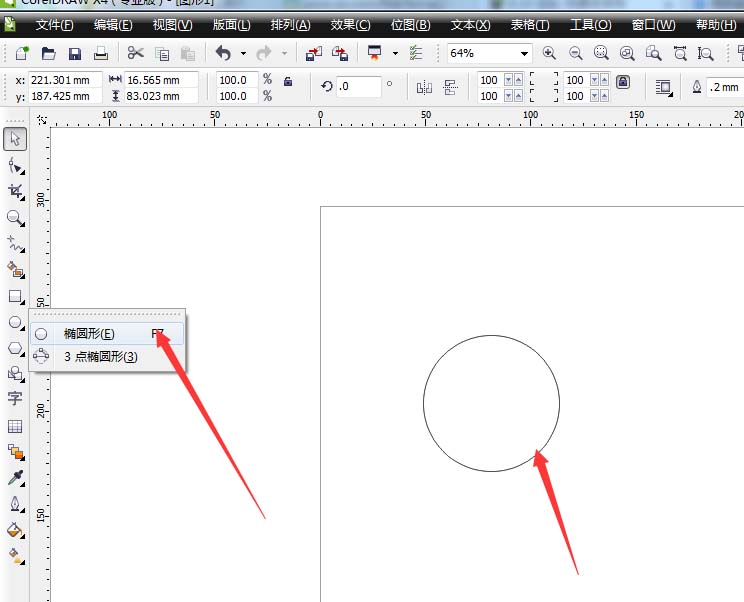The width and height of the screenshot is (744, 602).
Task: Zoom to selected objects
Action: click(x=601, y=53)
